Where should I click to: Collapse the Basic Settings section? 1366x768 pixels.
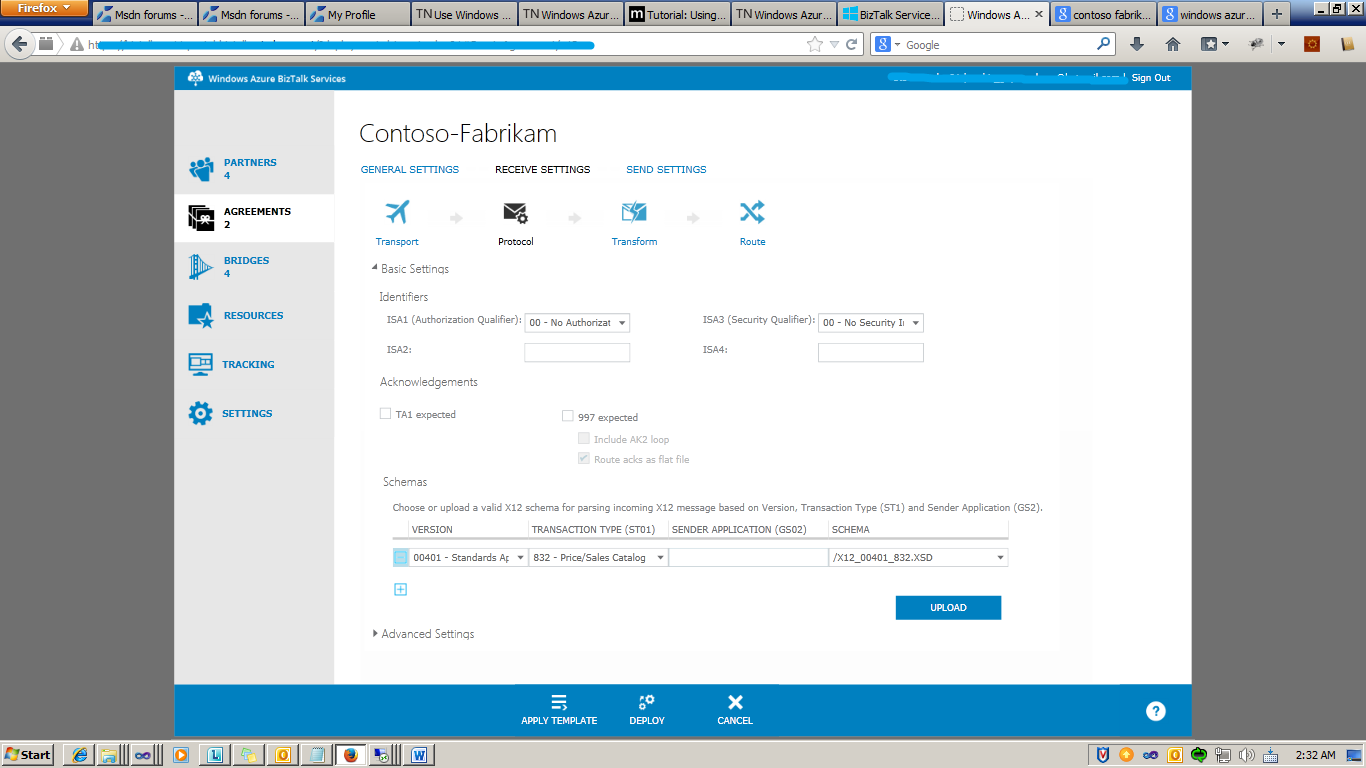[x=375, y=268]
